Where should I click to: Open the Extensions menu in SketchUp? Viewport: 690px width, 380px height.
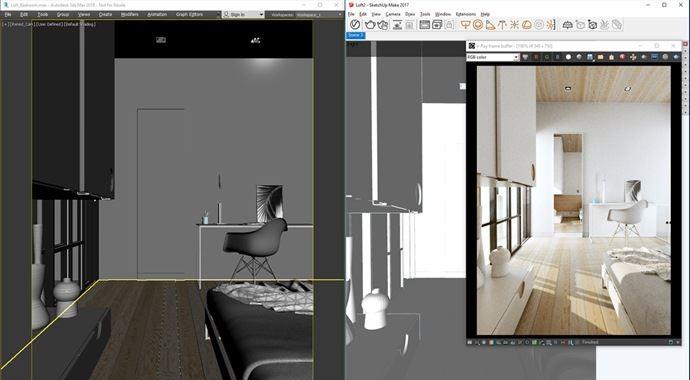[466, 14]
